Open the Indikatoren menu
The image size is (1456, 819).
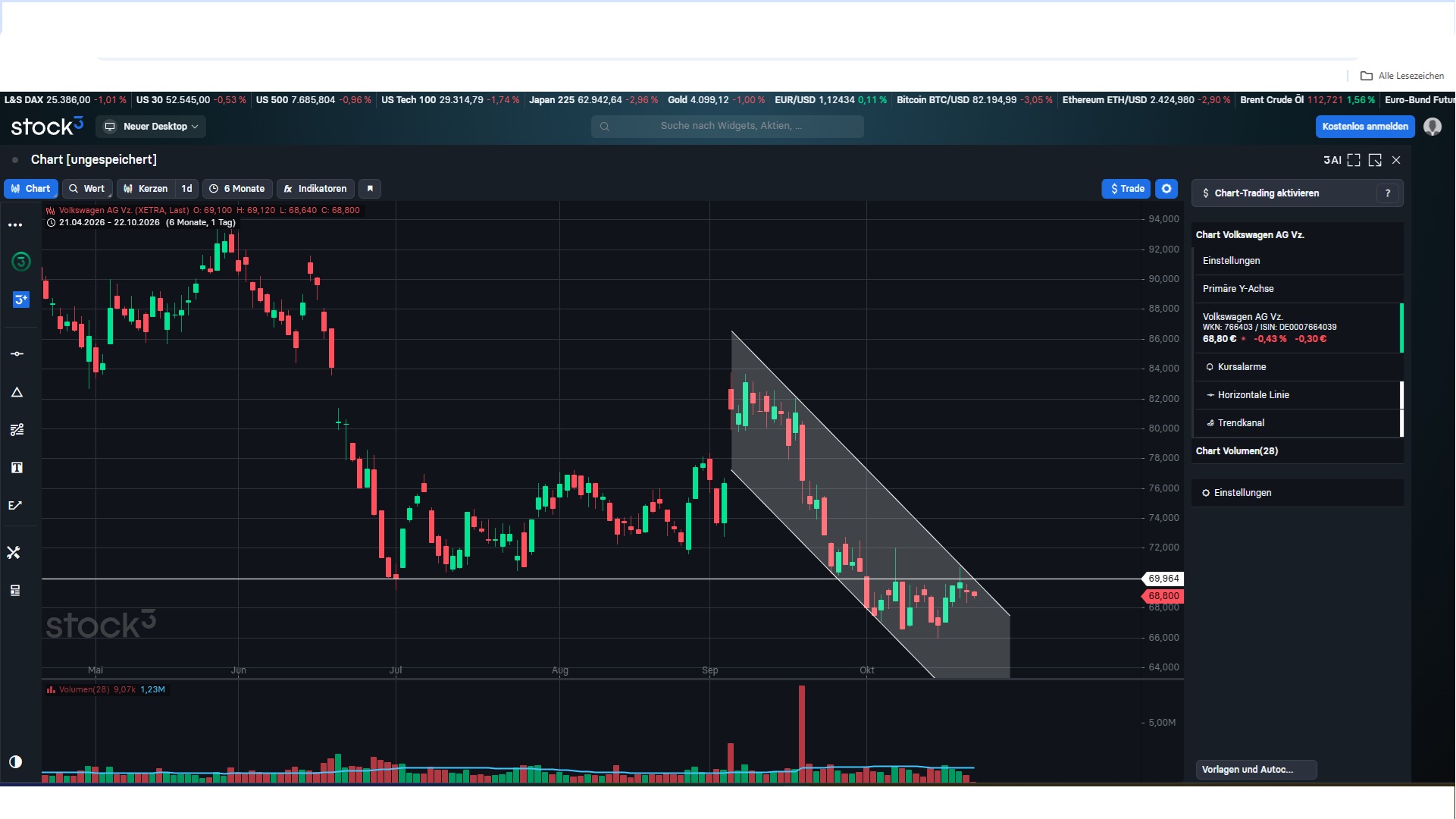(315, 189)
